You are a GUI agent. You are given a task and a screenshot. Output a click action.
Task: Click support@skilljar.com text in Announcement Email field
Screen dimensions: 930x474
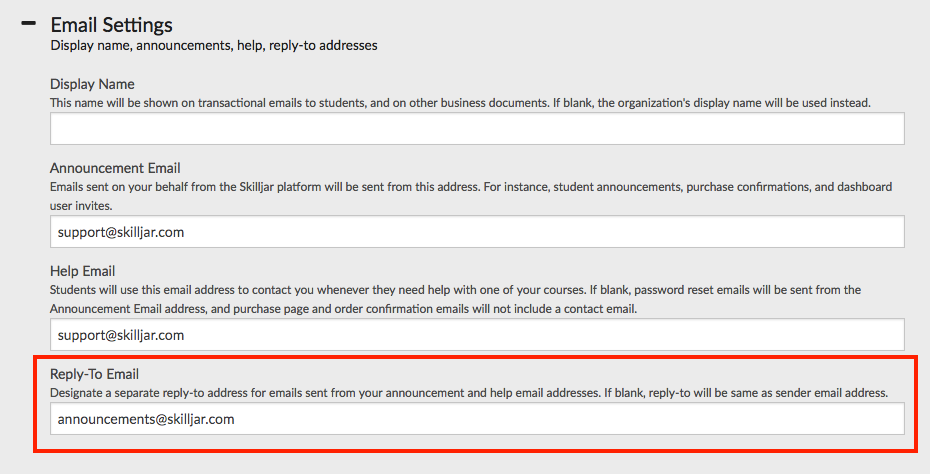(x=120, y=232)
